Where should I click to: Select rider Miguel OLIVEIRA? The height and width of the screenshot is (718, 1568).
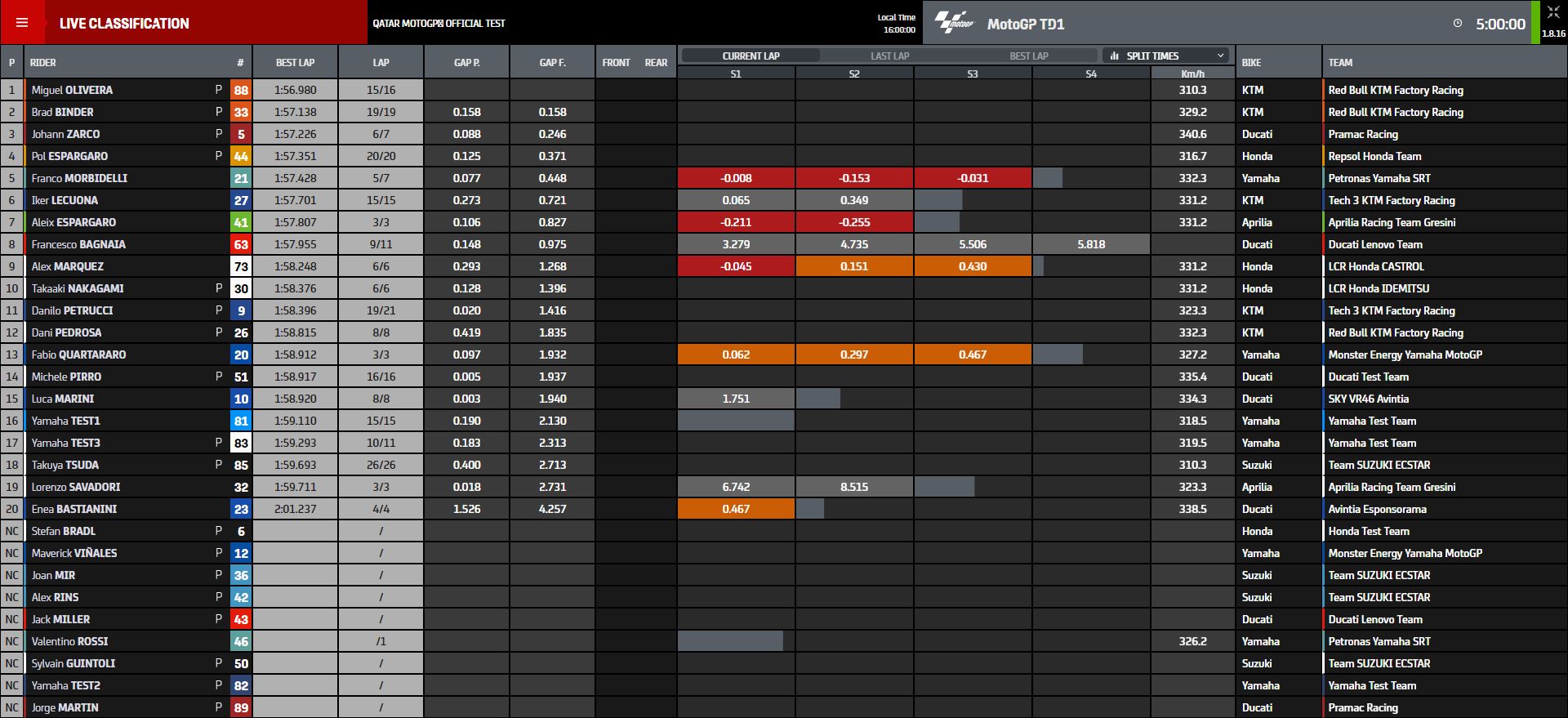pyautogui.click(x=72, y=90)
